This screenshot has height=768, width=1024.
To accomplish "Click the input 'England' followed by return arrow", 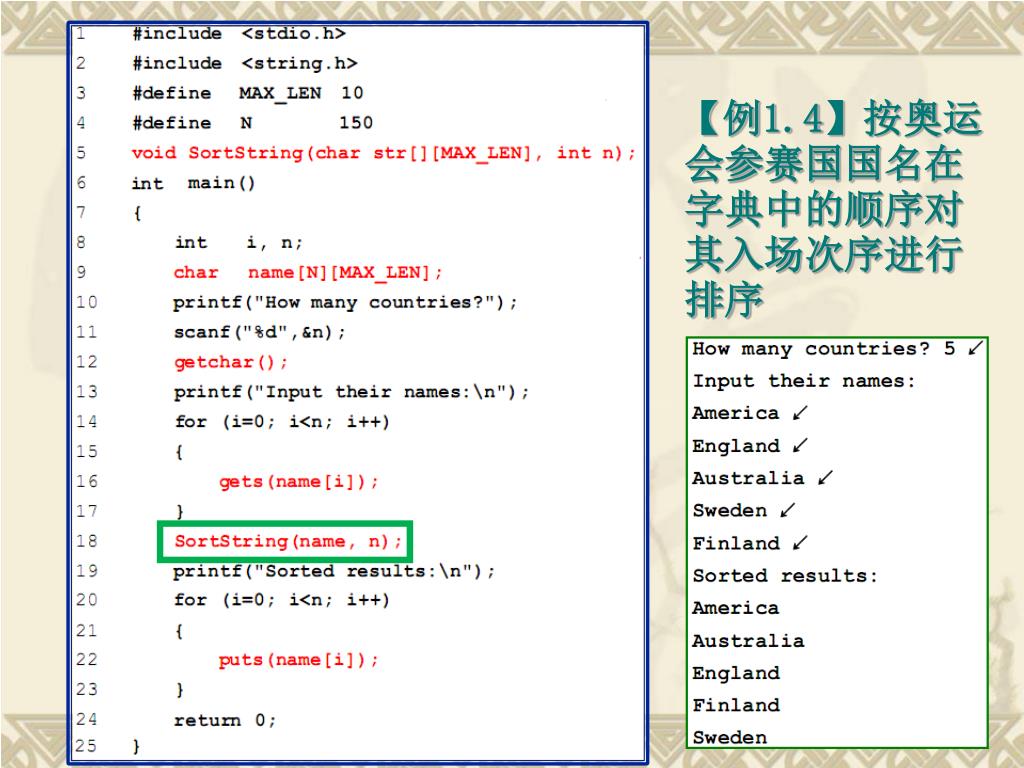I will pyautogui.click(x=750, y=446).
